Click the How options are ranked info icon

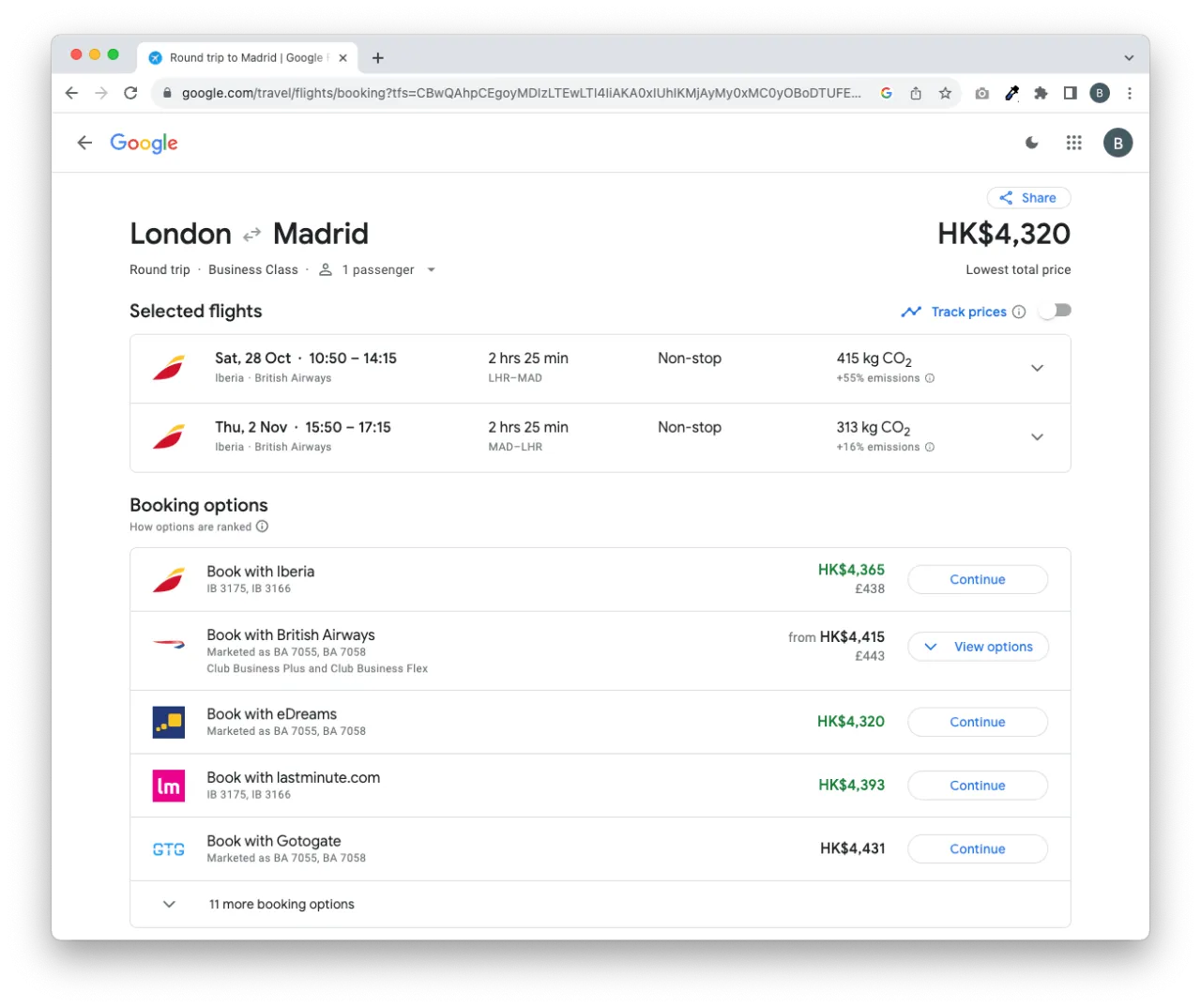pyautogui.click(x=263, y=527)
